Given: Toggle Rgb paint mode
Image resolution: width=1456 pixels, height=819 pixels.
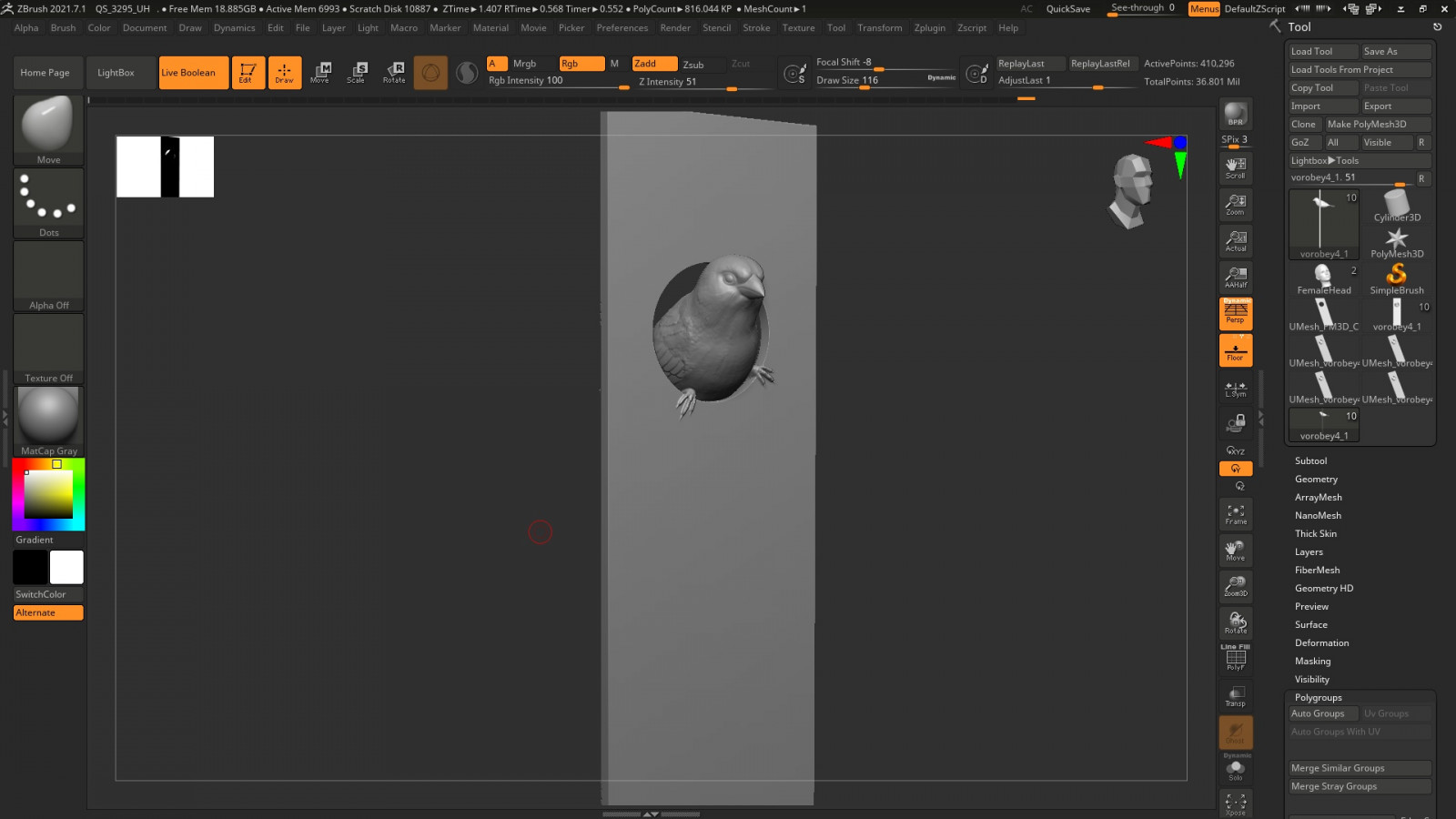Looking at the screenshot, I should (x=582, y=64).
